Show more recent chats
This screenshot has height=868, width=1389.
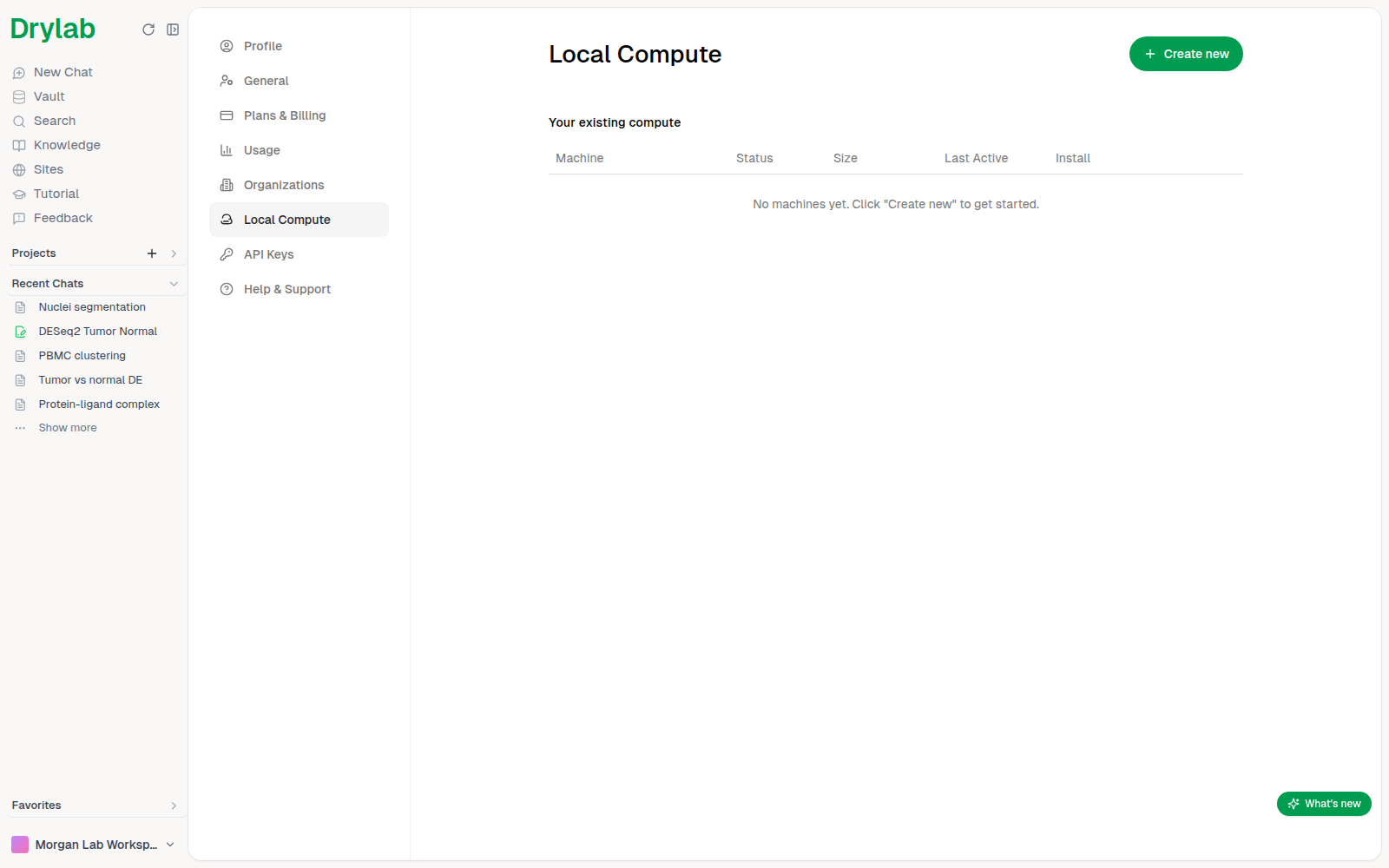click(68, 428)
